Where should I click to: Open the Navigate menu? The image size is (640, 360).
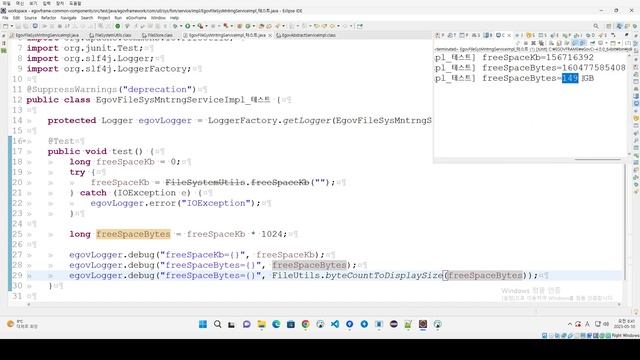(69, 18)
